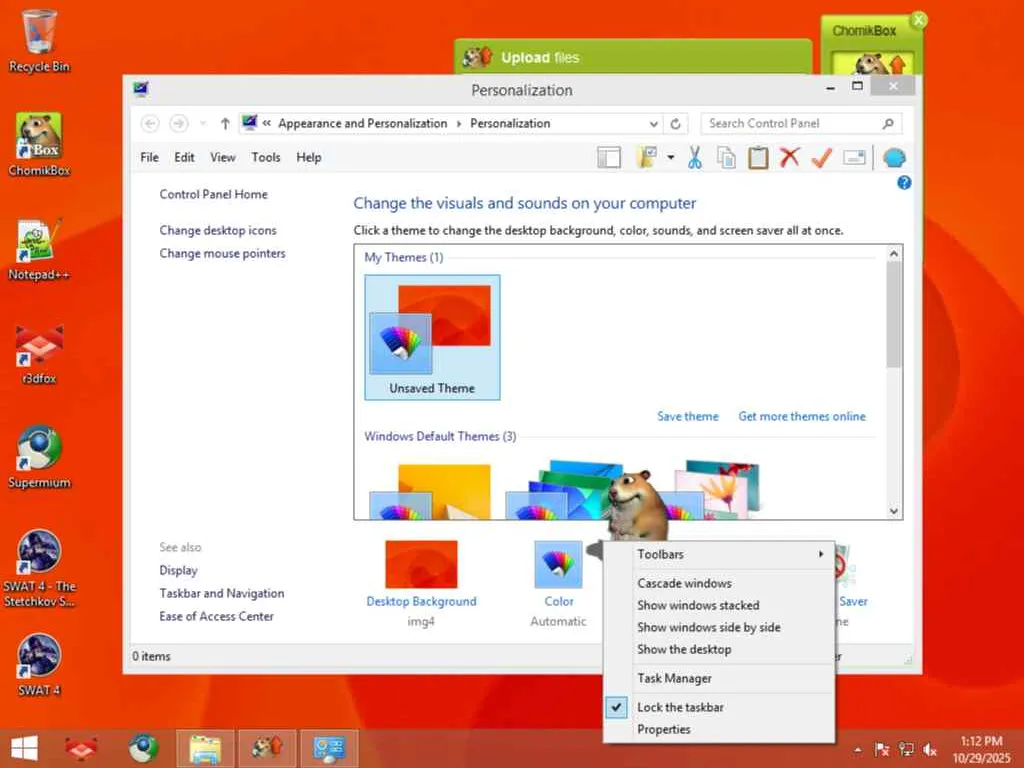This screenshot has height=768, width=1024.
Task: Click the Back navigation arrow
Action: (150, 123)
